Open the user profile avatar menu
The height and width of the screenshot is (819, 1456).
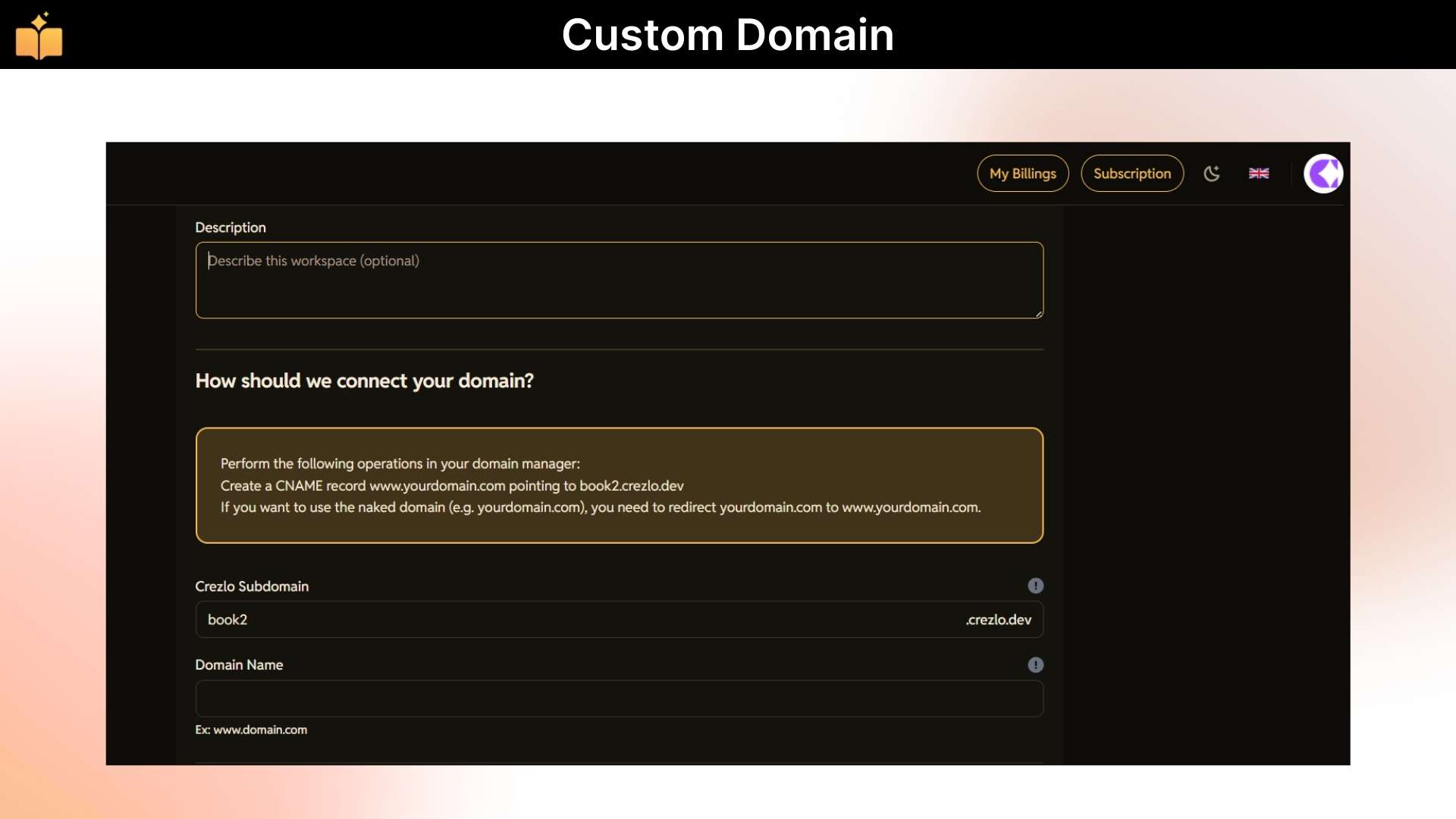[x=1323, y=174]
